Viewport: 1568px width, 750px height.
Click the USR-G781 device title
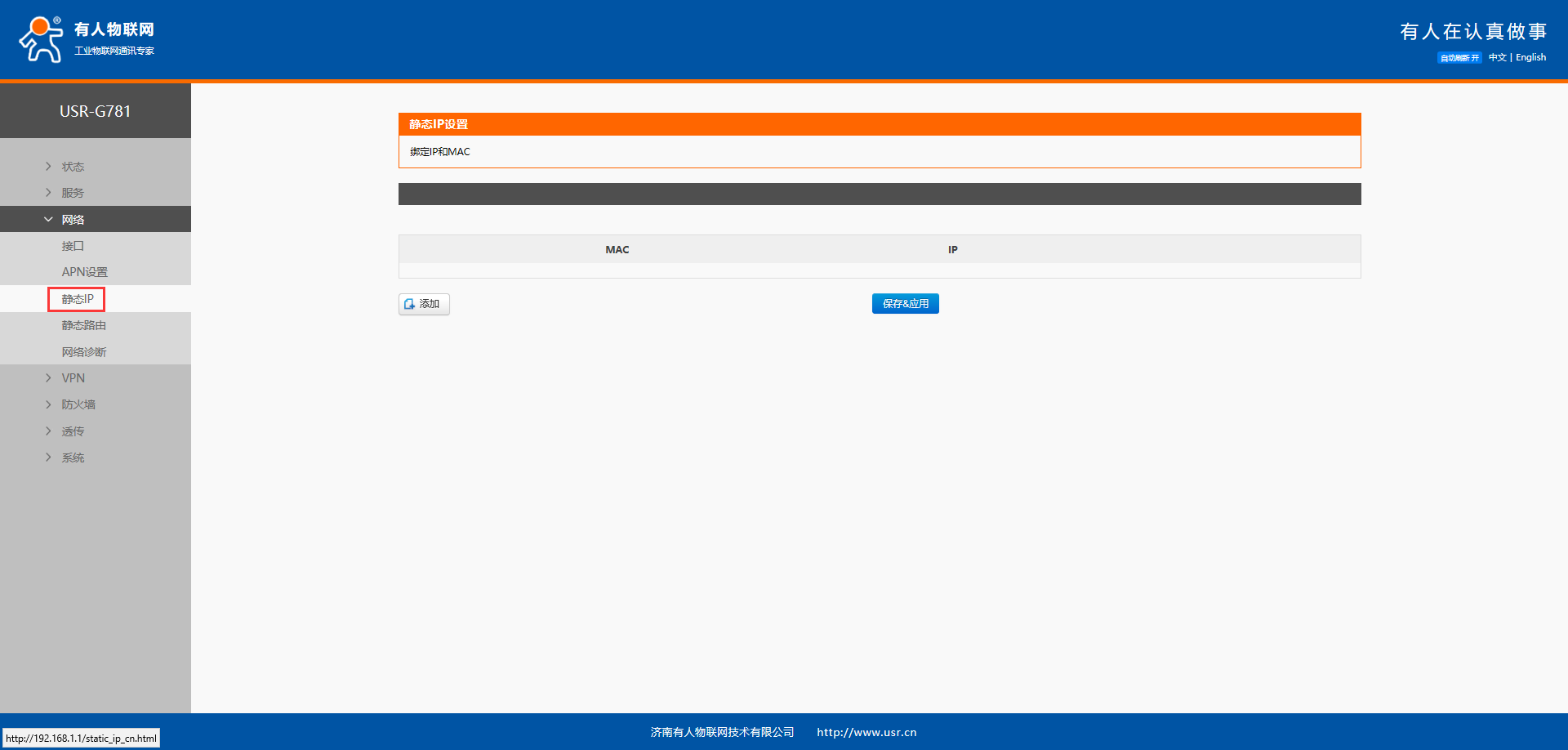(95, 111)
